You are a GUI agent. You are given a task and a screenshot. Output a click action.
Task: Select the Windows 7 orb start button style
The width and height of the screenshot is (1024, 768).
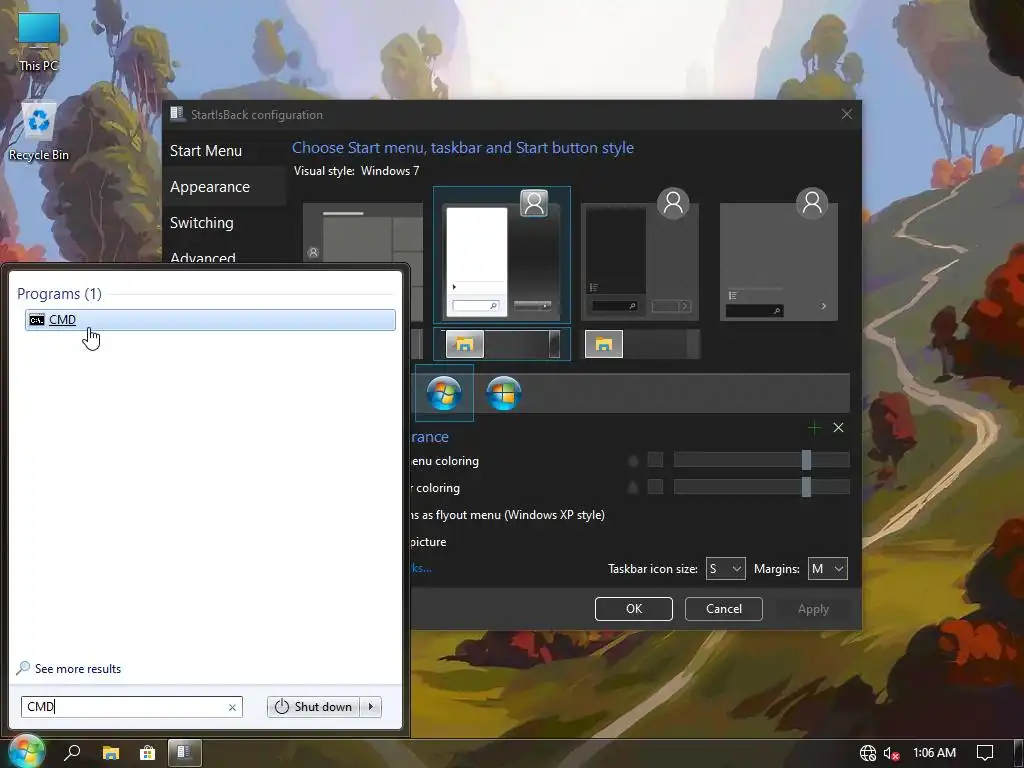[x=444, y=393]
